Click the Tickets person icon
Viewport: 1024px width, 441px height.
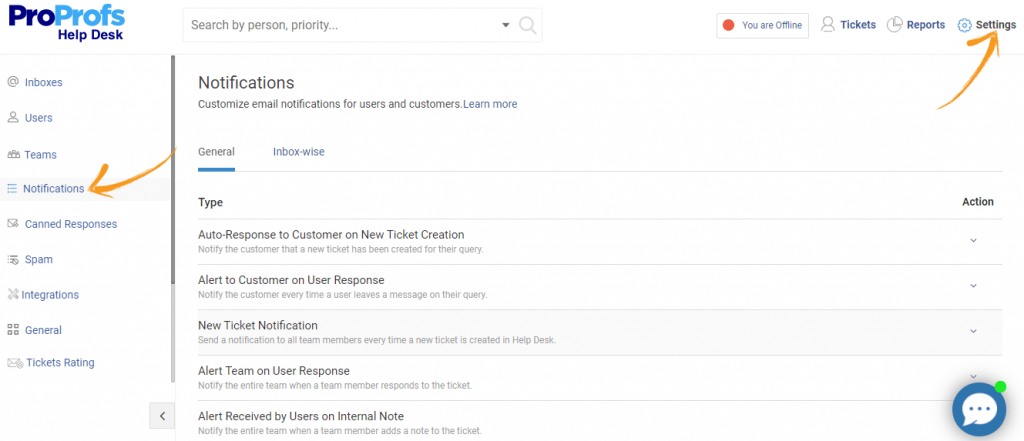(827, 25)
